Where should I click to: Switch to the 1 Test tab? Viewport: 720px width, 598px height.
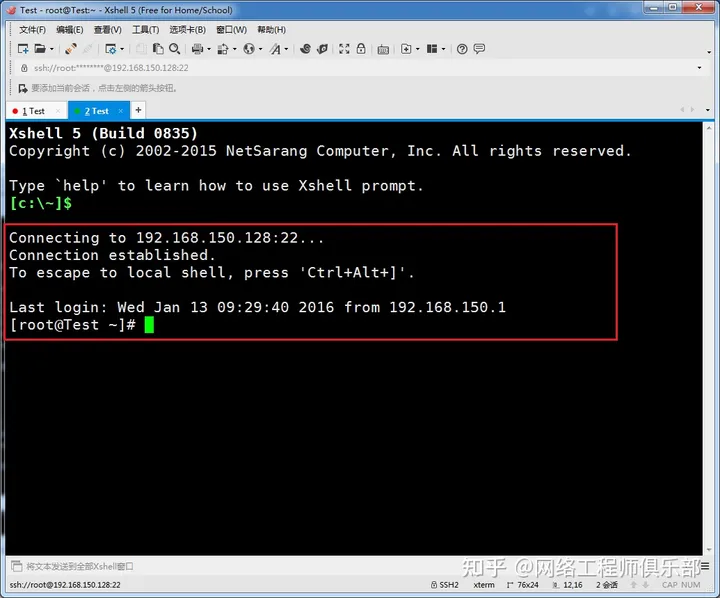tap(36, 111)
